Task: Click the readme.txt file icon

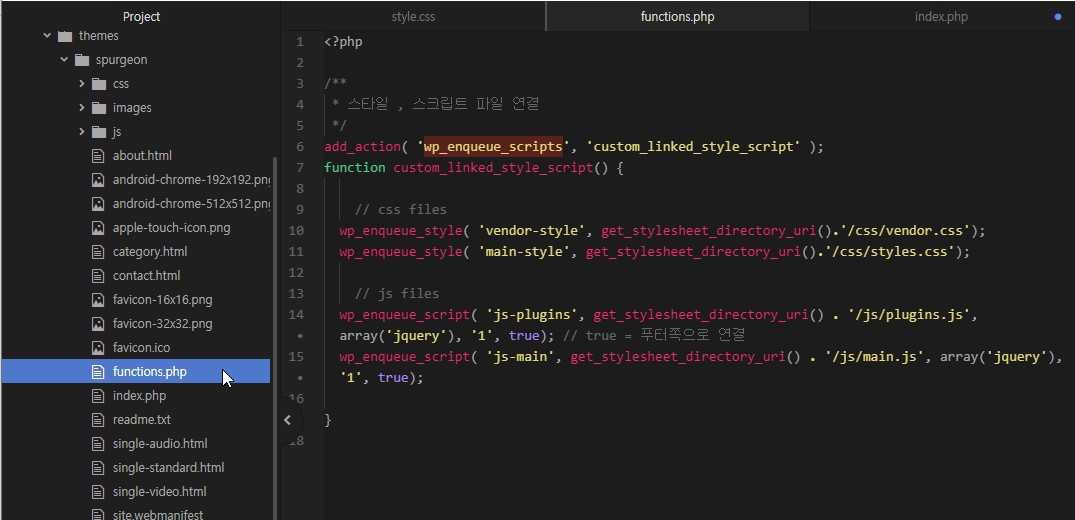Action: [x=98, y=420]
